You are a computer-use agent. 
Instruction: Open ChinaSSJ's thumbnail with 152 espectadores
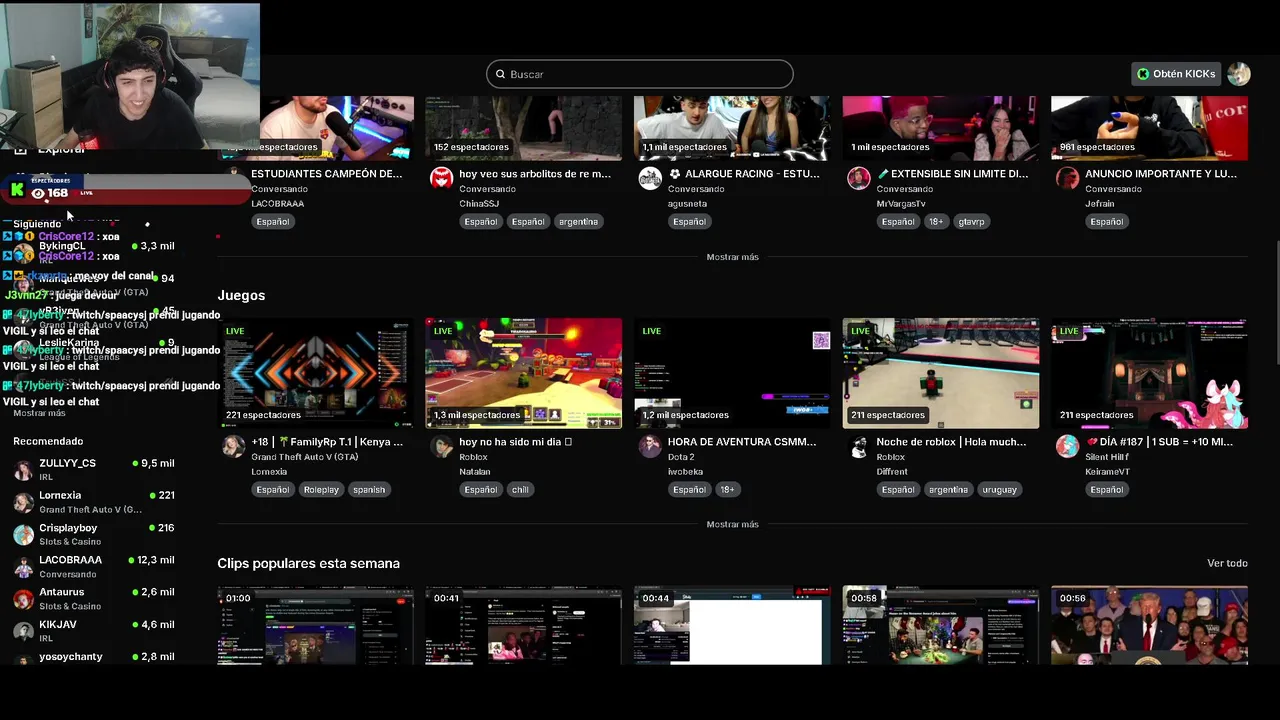pos(523,128)
